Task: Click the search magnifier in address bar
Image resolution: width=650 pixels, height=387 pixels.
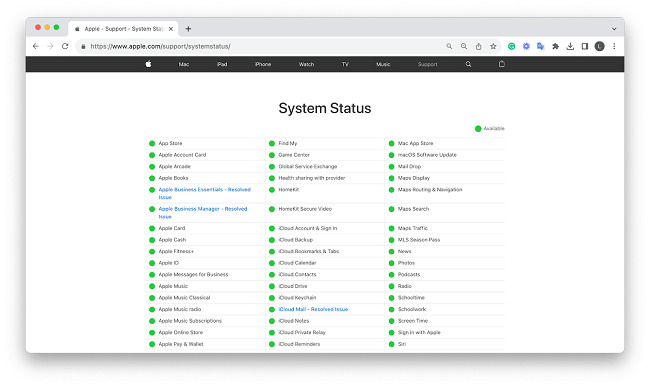Action: click(449, 46)
